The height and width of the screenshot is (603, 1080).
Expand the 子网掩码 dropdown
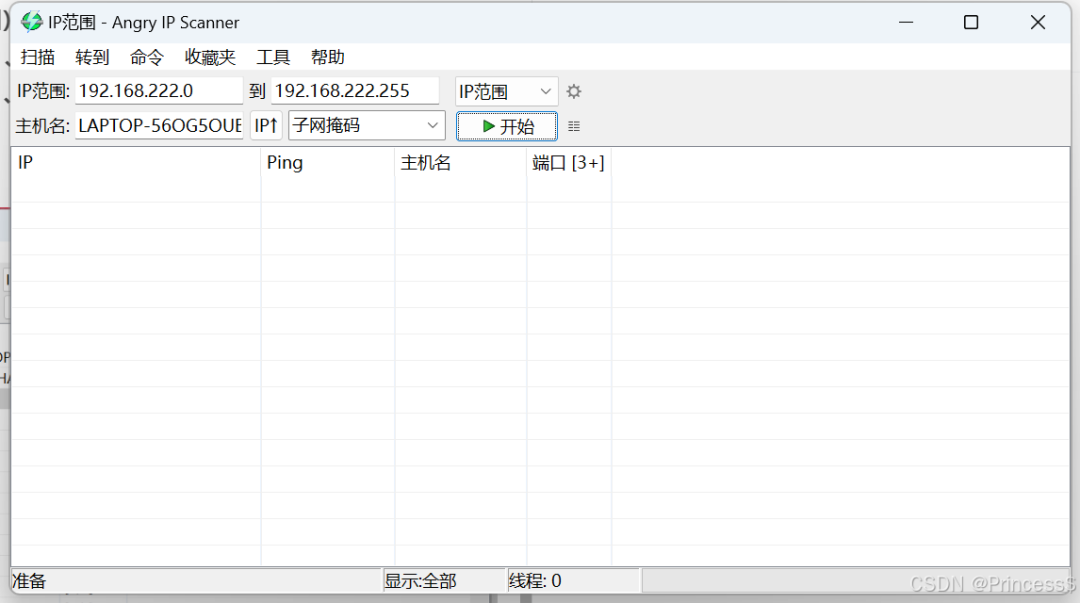click(x=366, y=125)
